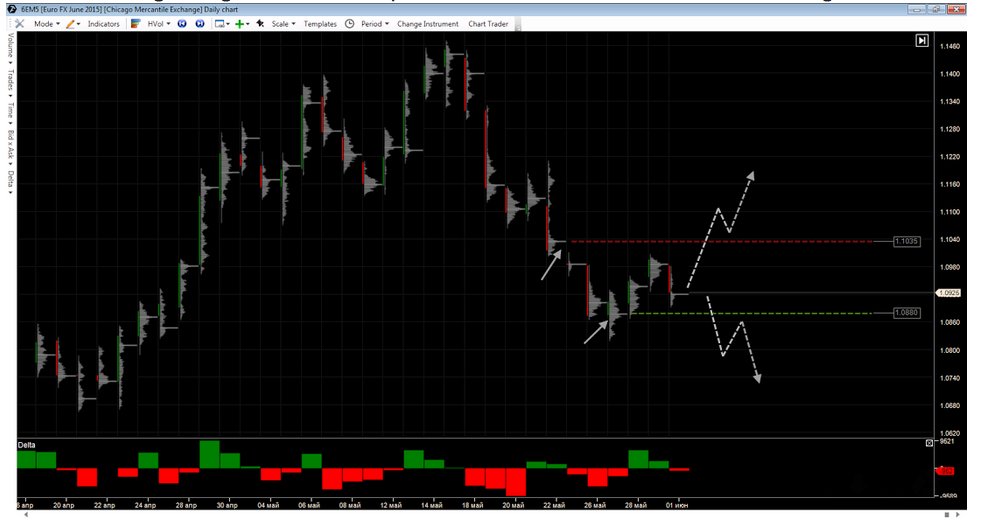Expand the Delta sidebar dropdown
This screenshot has height=519, width=983.
pyautogui.click(x=10, y=182)
